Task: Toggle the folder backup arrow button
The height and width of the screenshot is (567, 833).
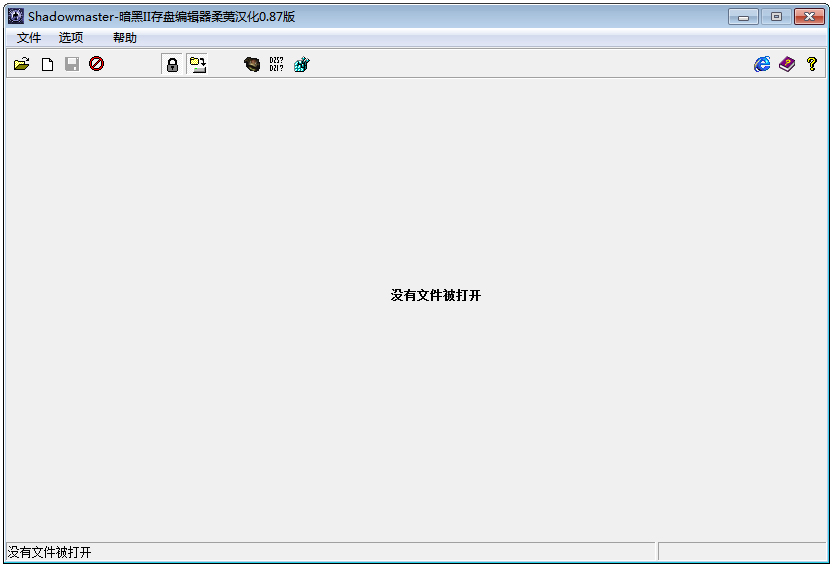Action: pyautogui.click(x=198, y=64)
